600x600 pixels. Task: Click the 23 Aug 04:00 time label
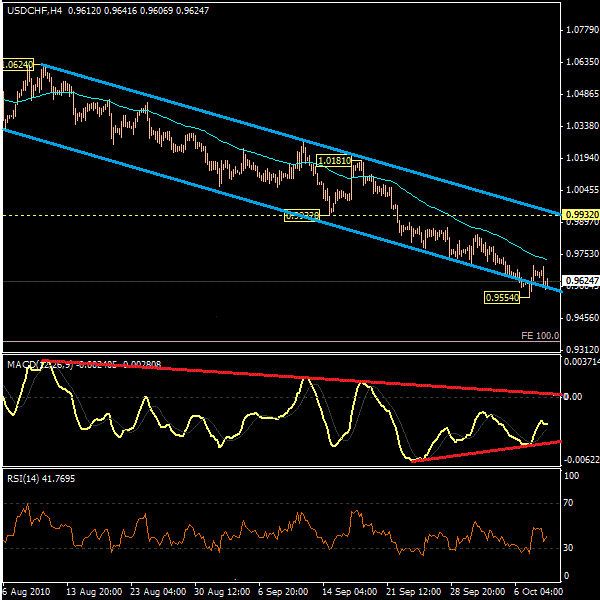[x=158, y=592]
